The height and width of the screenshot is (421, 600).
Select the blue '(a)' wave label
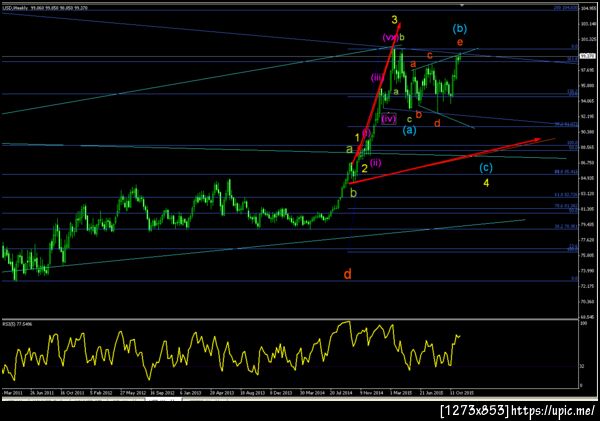409,130
